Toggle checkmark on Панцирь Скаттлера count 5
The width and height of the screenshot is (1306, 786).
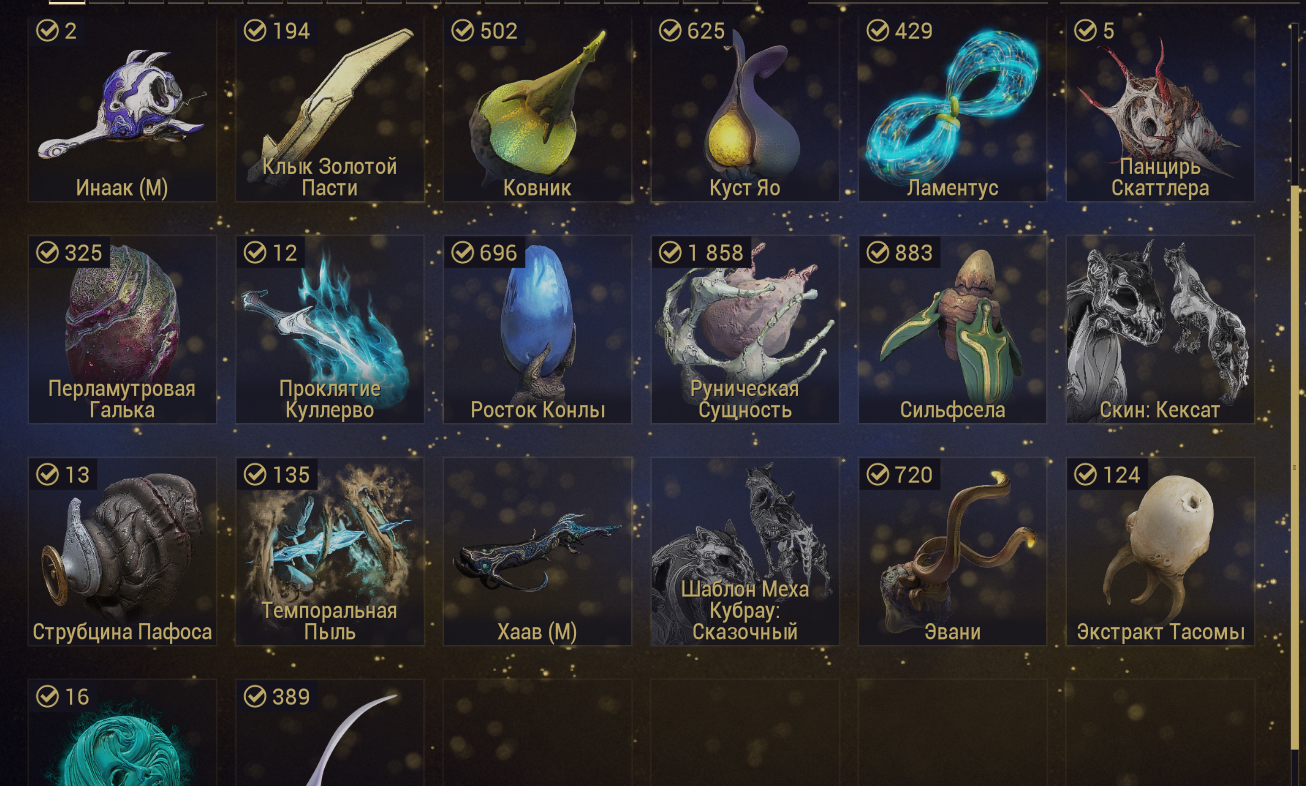pyautogui.click(x=1085, y=31)
